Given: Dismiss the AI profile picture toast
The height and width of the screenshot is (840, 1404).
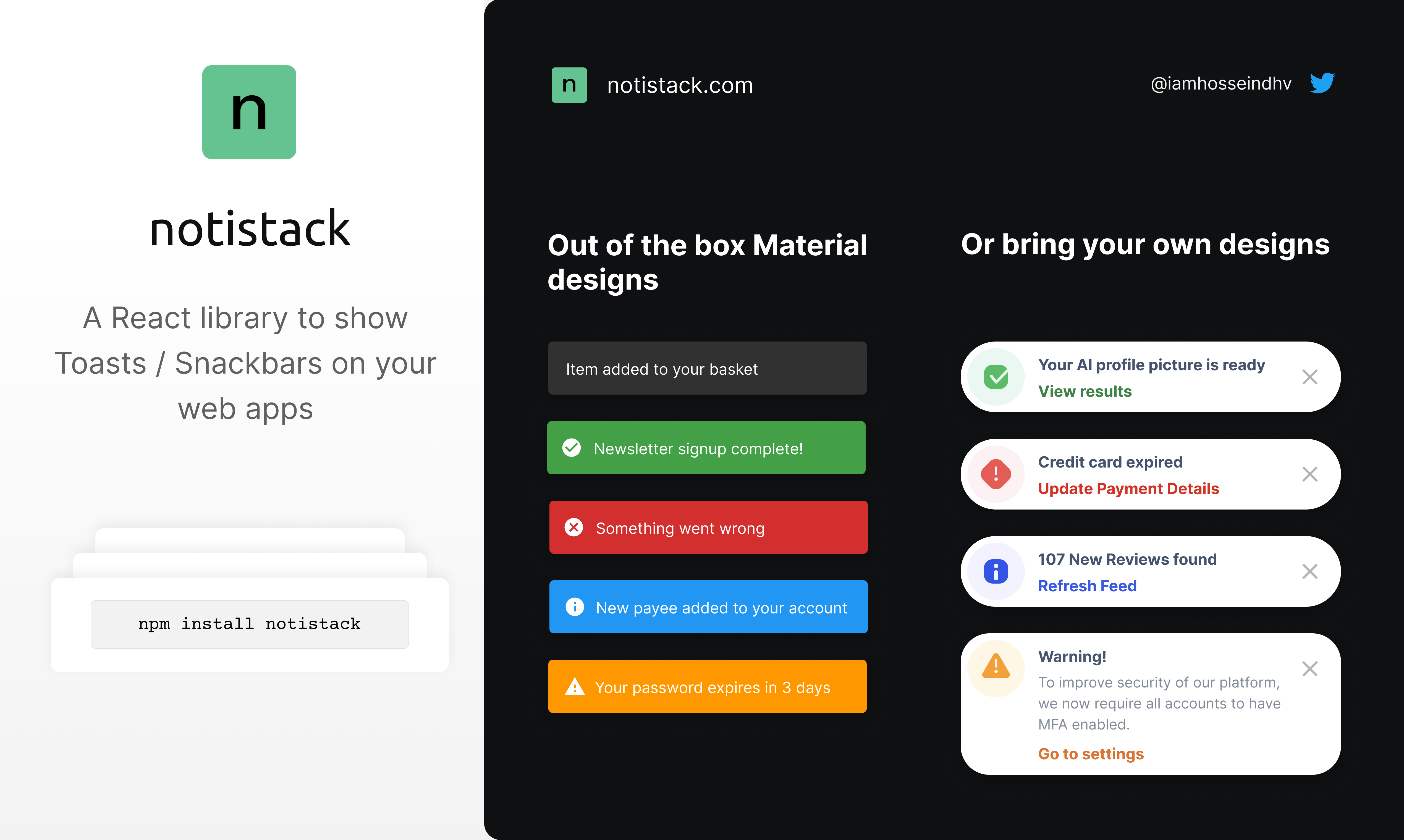Looking at the screenshot, I should [1310, 377].
